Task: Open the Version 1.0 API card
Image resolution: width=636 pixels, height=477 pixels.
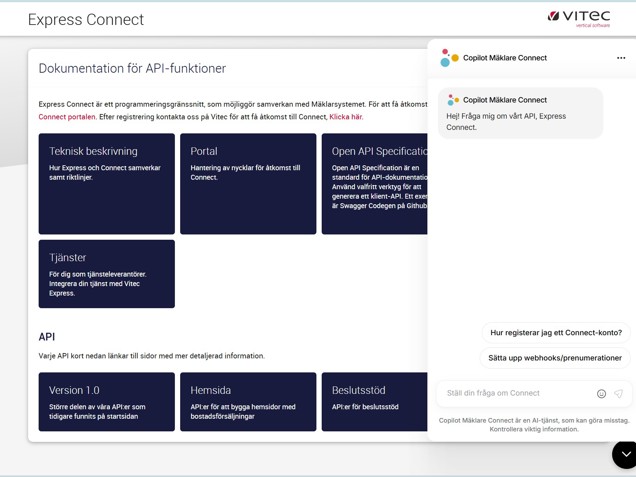Action: pos(106,401)
